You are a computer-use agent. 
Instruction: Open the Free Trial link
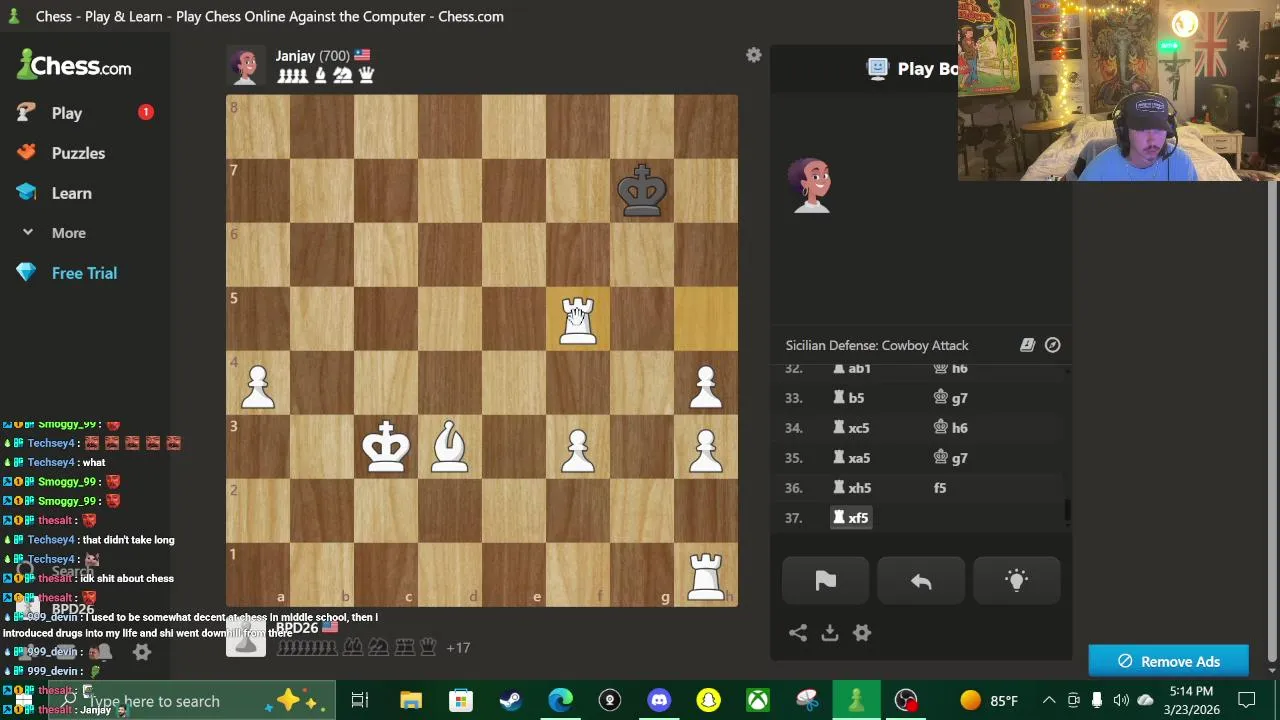pyautogui.click(x=84, y=273)
